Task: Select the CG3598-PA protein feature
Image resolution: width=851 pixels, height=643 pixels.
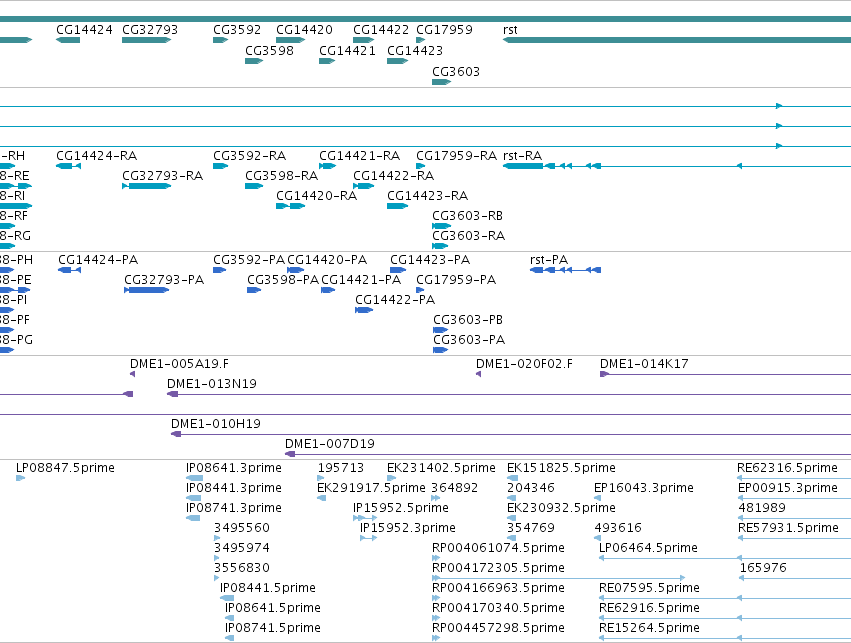Action: point(254,290)
